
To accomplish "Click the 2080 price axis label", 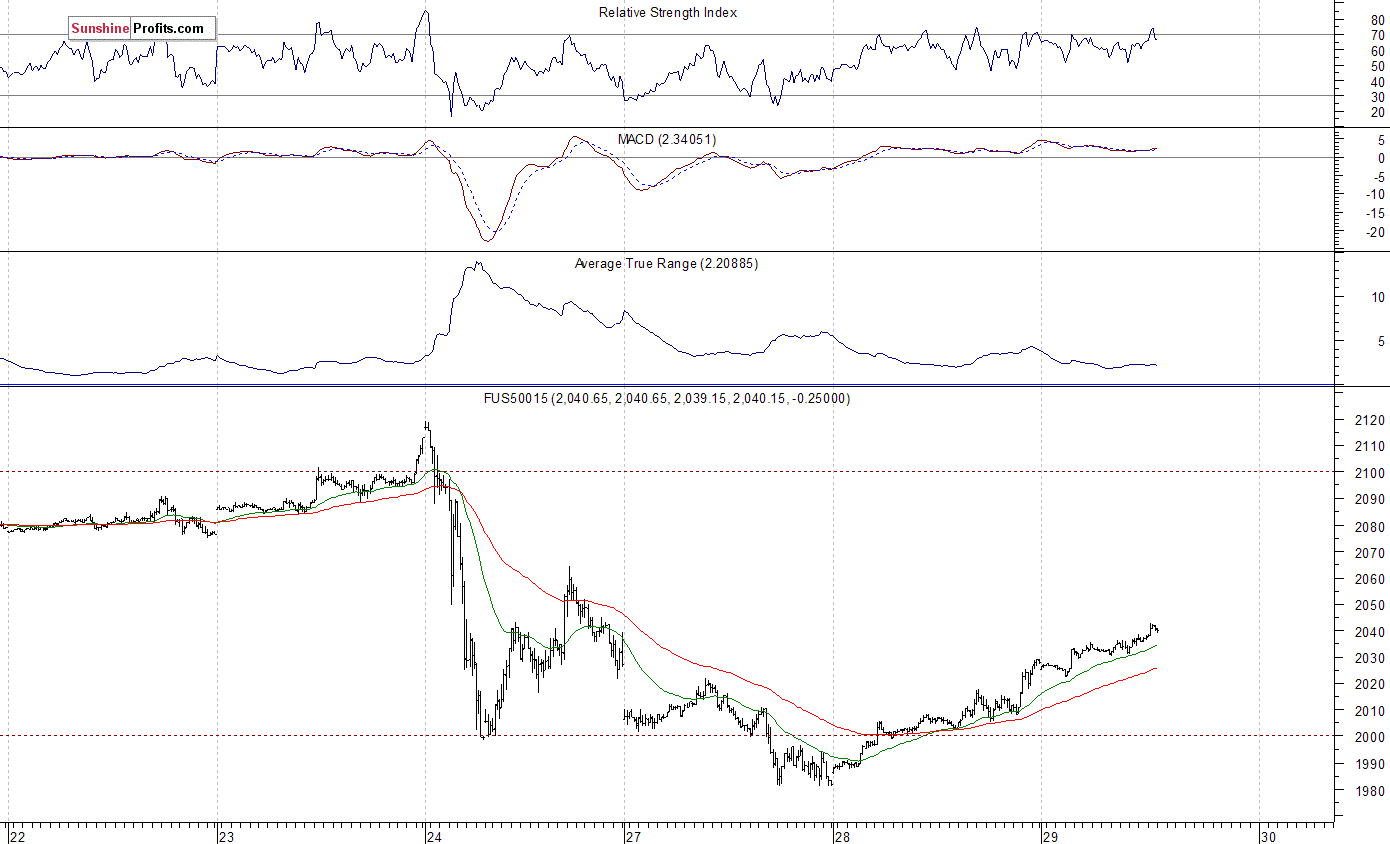I will (1369, 526).
